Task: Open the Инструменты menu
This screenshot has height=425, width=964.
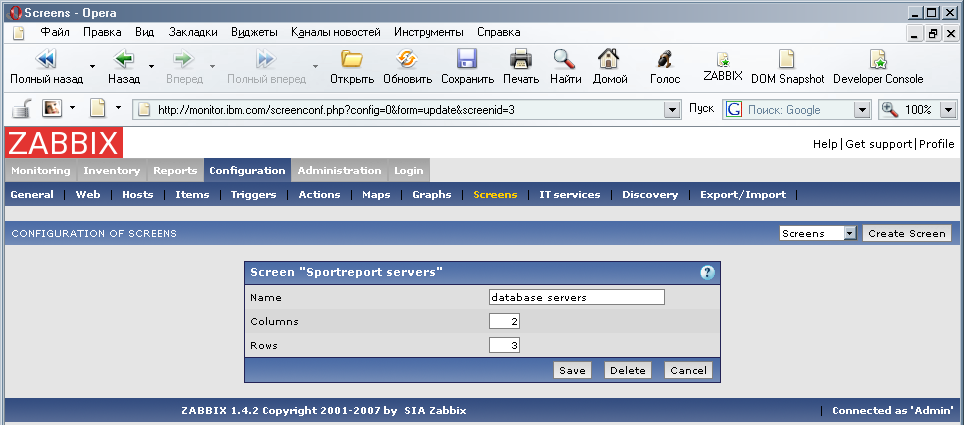Action: [x=429, y=32]
